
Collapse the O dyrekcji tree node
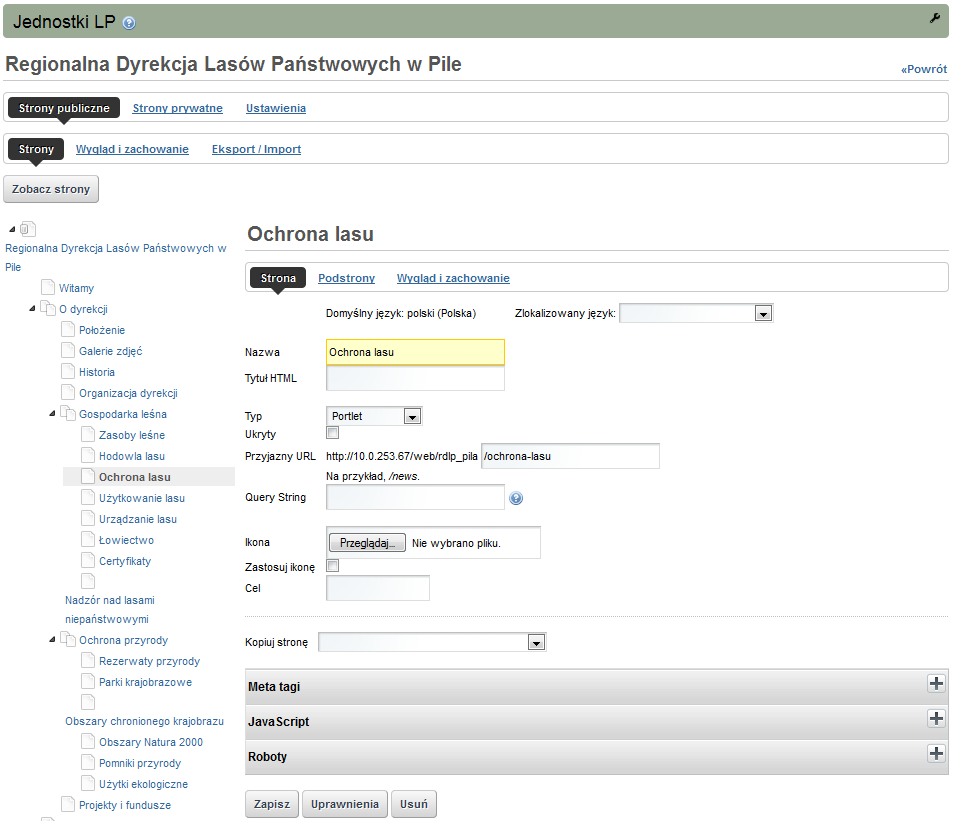(x=32, y=309)
